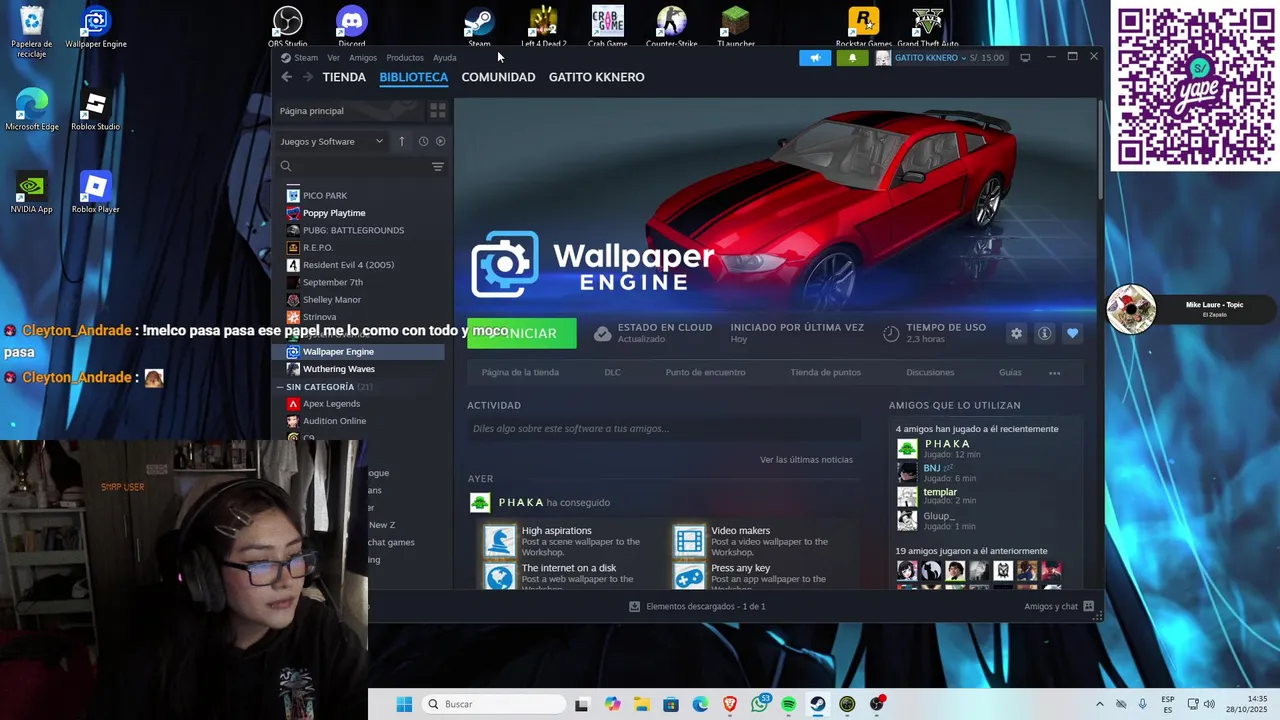
Task: Open Tienda de puntos link
Action: pos(826,372)
